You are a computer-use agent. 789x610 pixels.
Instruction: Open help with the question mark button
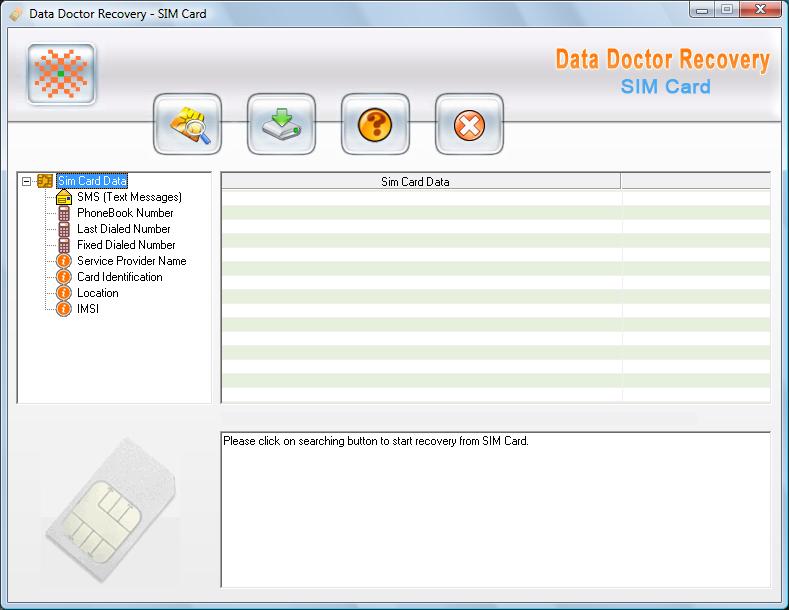pyautogui.click(x=375, y=124)
